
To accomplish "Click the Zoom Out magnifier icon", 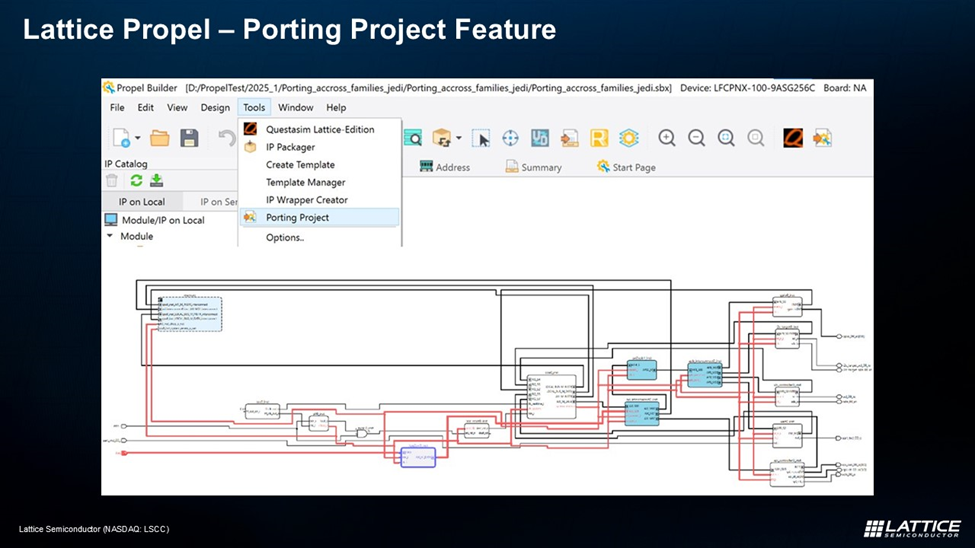I will coord(697,137).
